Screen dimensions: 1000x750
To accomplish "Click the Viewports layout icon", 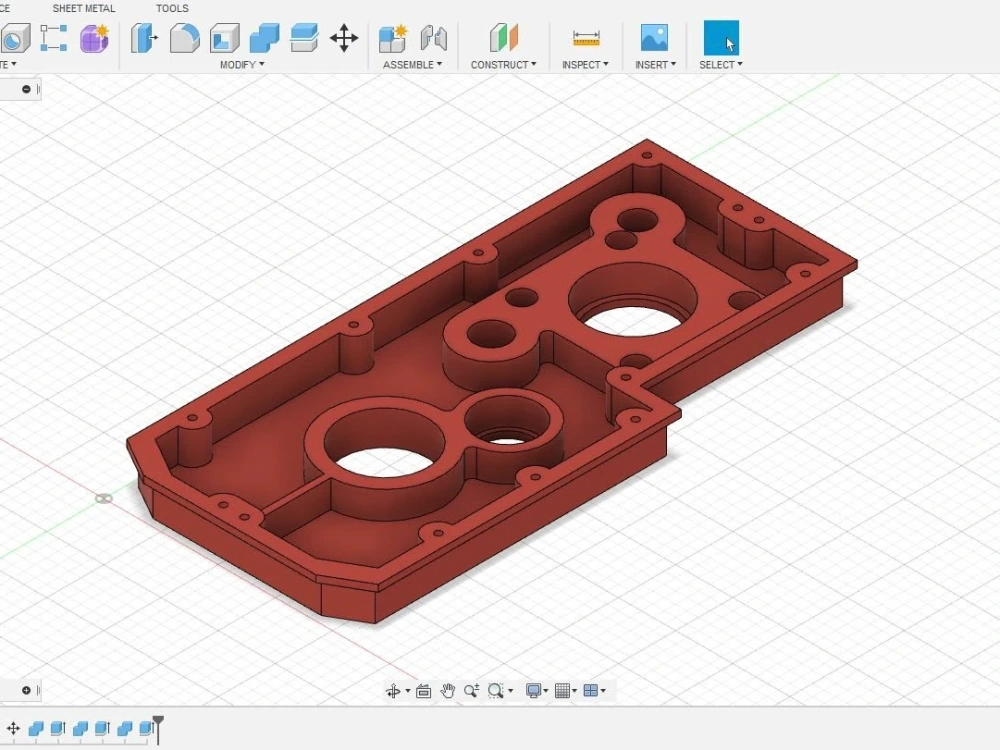I will coord(591,691).
